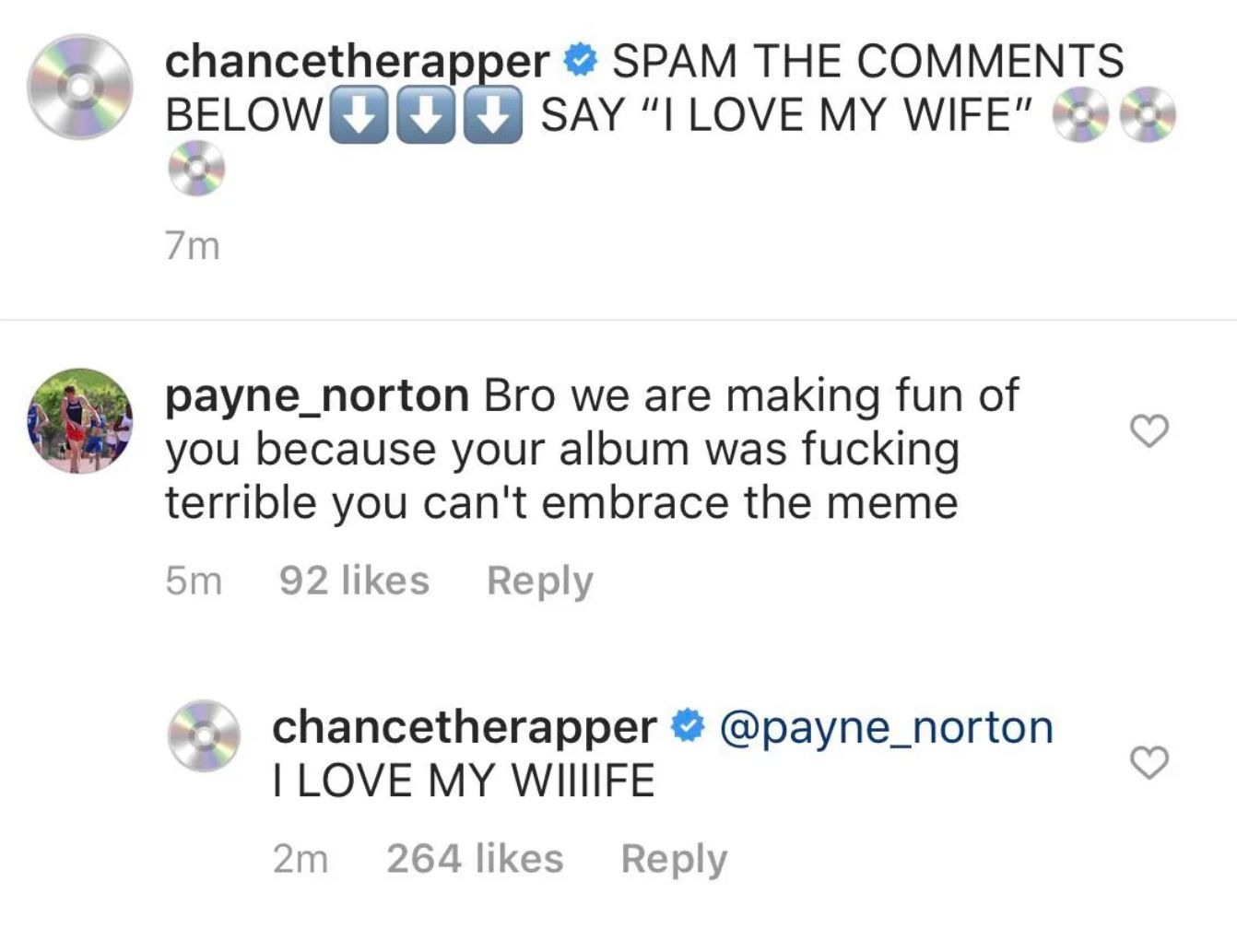
Task: Click the first CD emoji after WIFE
Action: pyautogui.click(x=1081, y=116)
